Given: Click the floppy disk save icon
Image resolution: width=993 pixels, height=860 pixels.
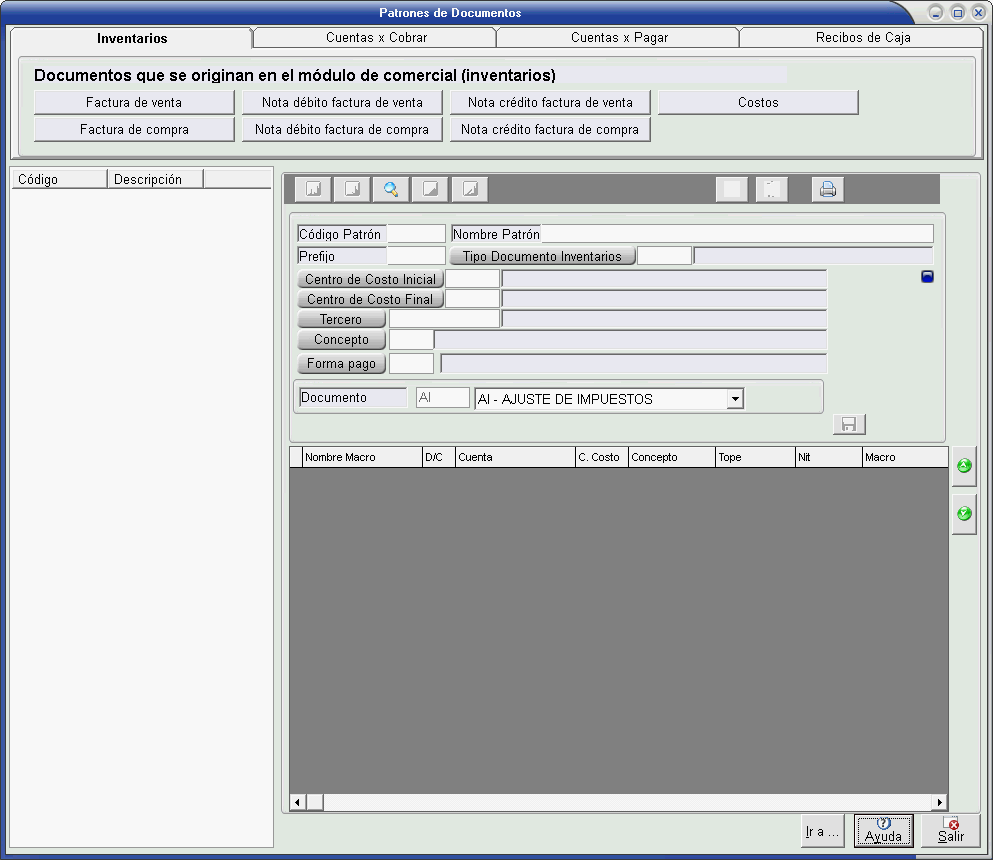Looking at the screenshot, I should [849, 425].
